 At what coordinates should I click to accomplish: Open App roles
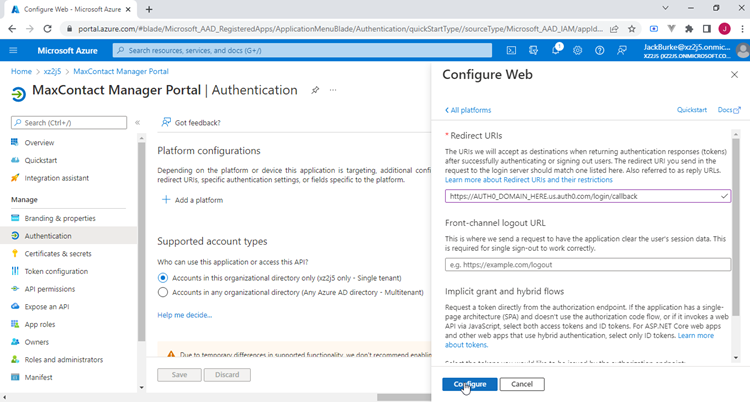tap(40, 324)
